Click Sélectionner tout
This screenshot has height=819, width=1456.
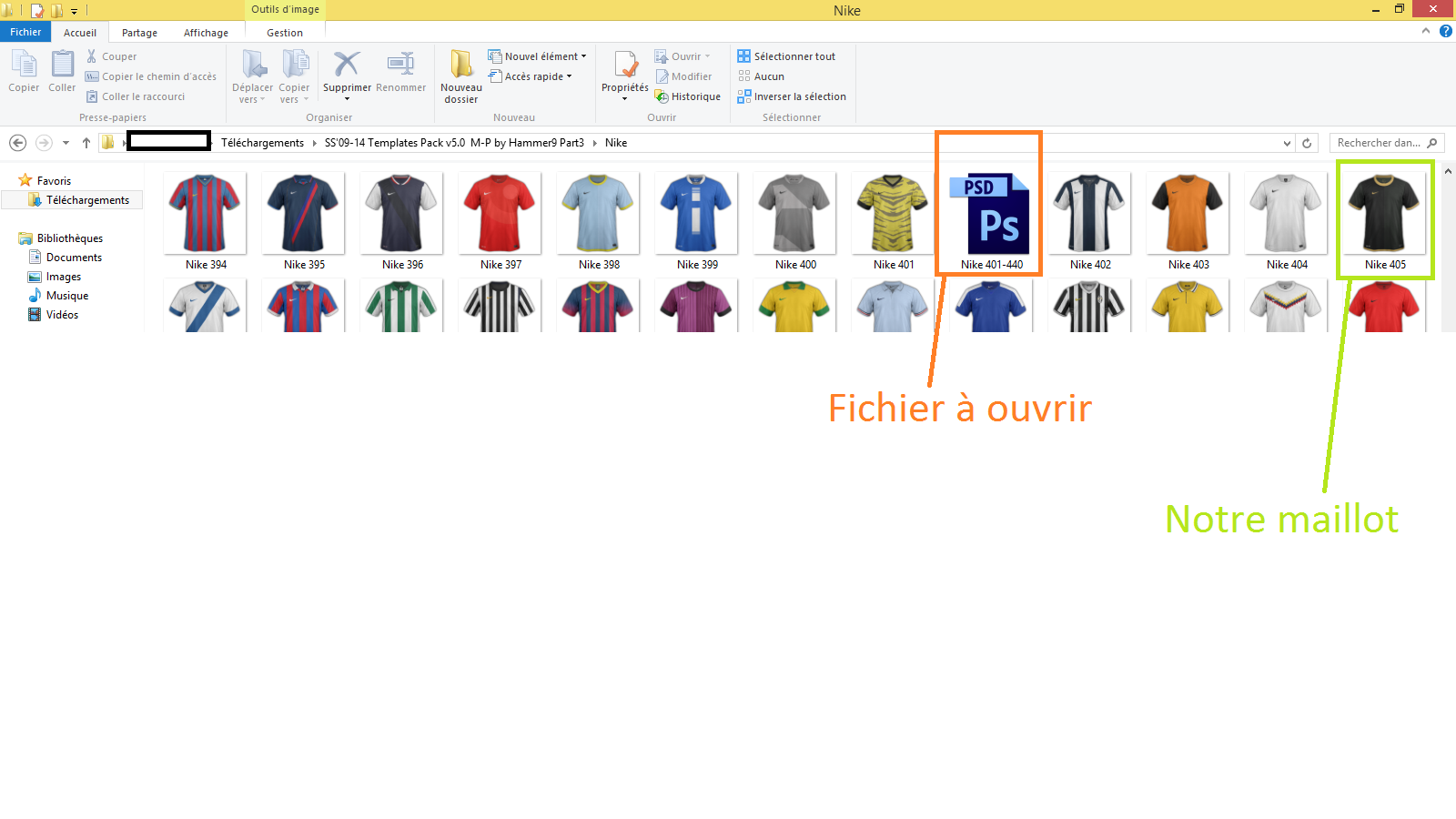coord(786,56)
